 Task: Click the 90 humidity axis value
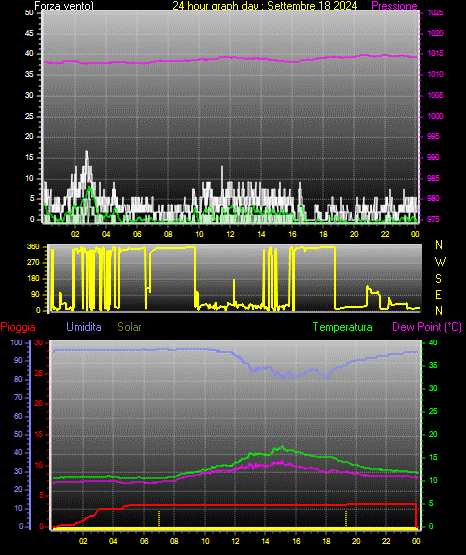(18, 360)
